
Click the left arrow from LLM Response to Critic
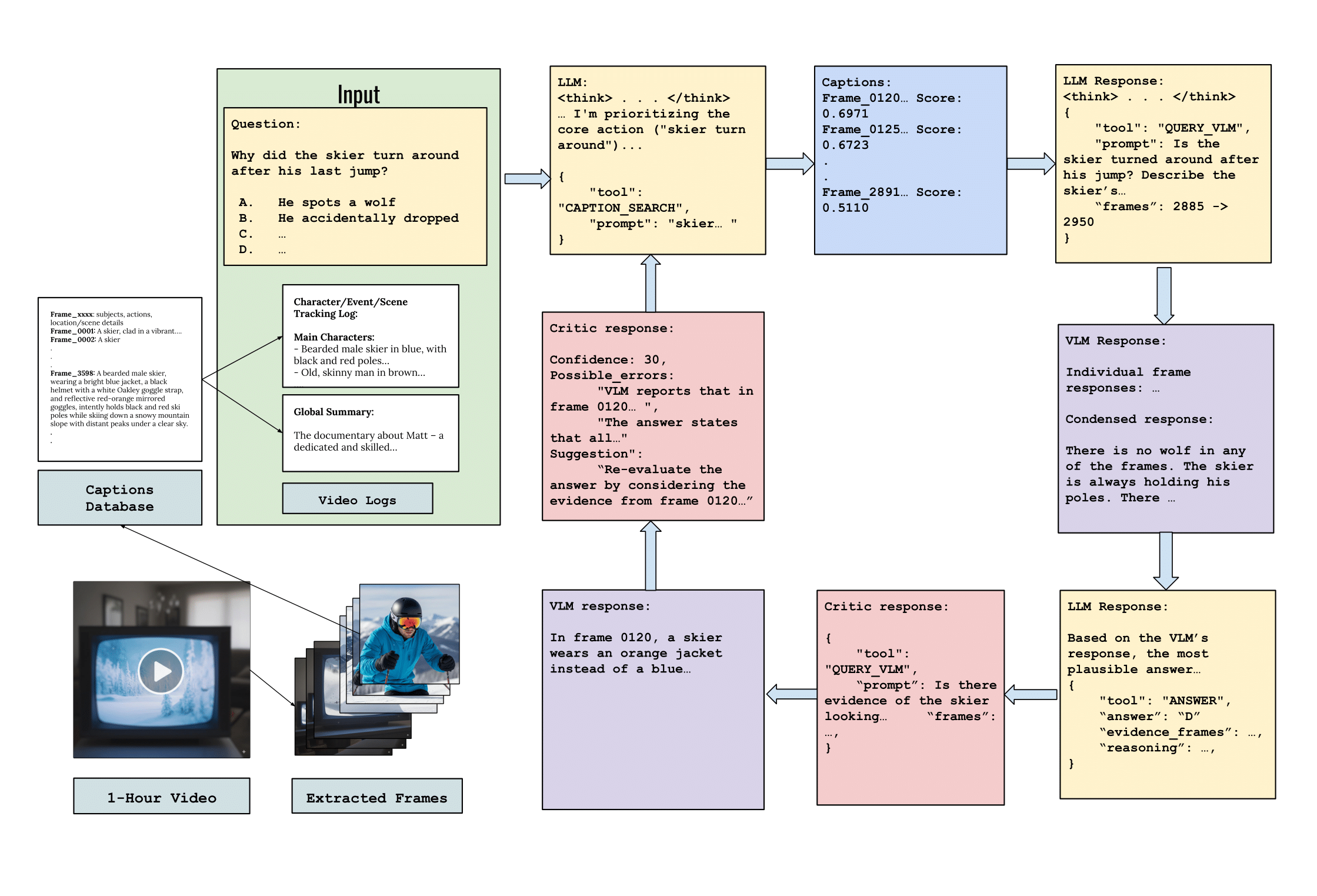(x=1031, y=695)
